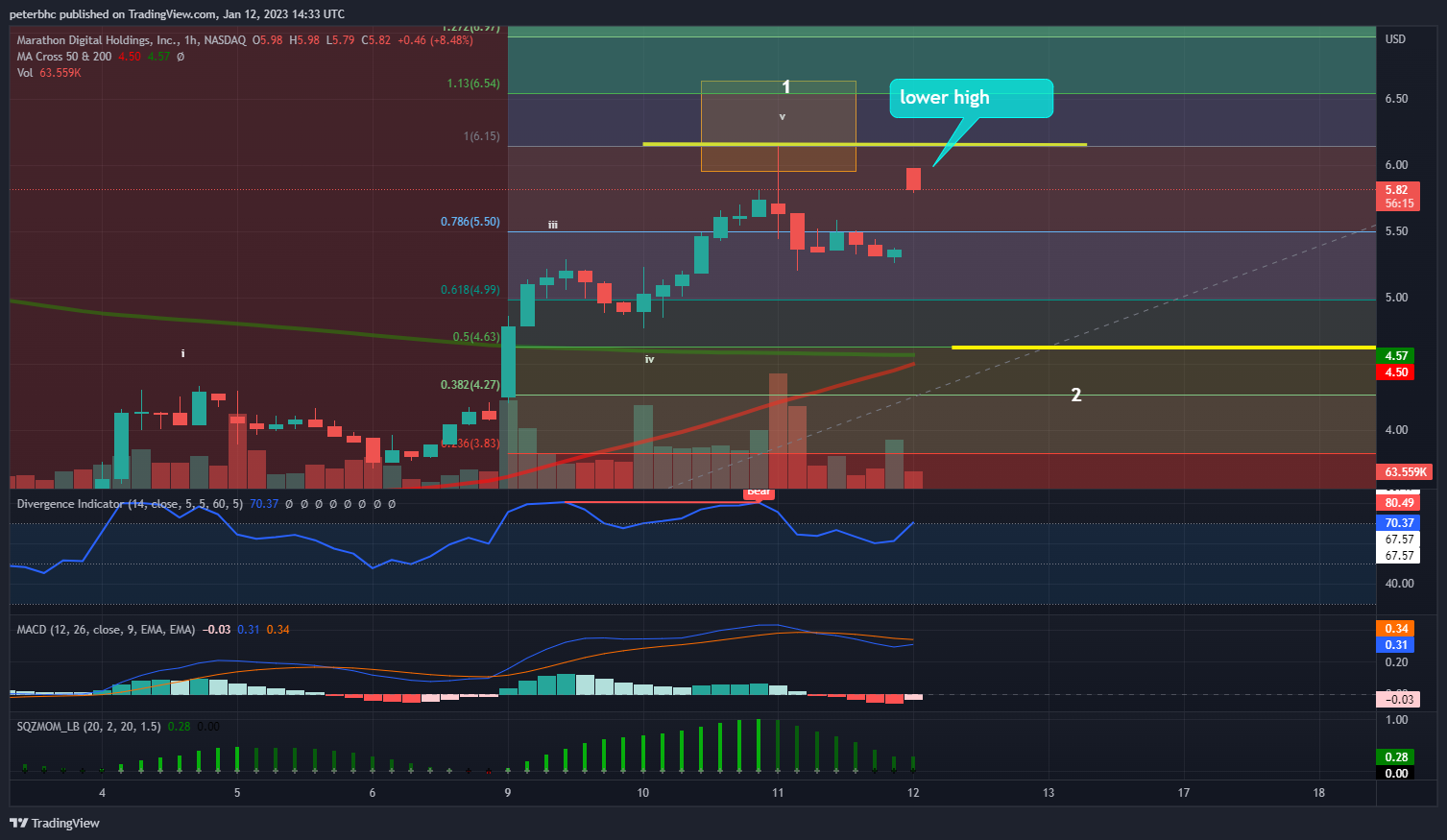Image resolution: width=1447 pixels, height=840 pixels.
Task: Click the TradingView logo at bottom left
Action: tap(55, 823)
